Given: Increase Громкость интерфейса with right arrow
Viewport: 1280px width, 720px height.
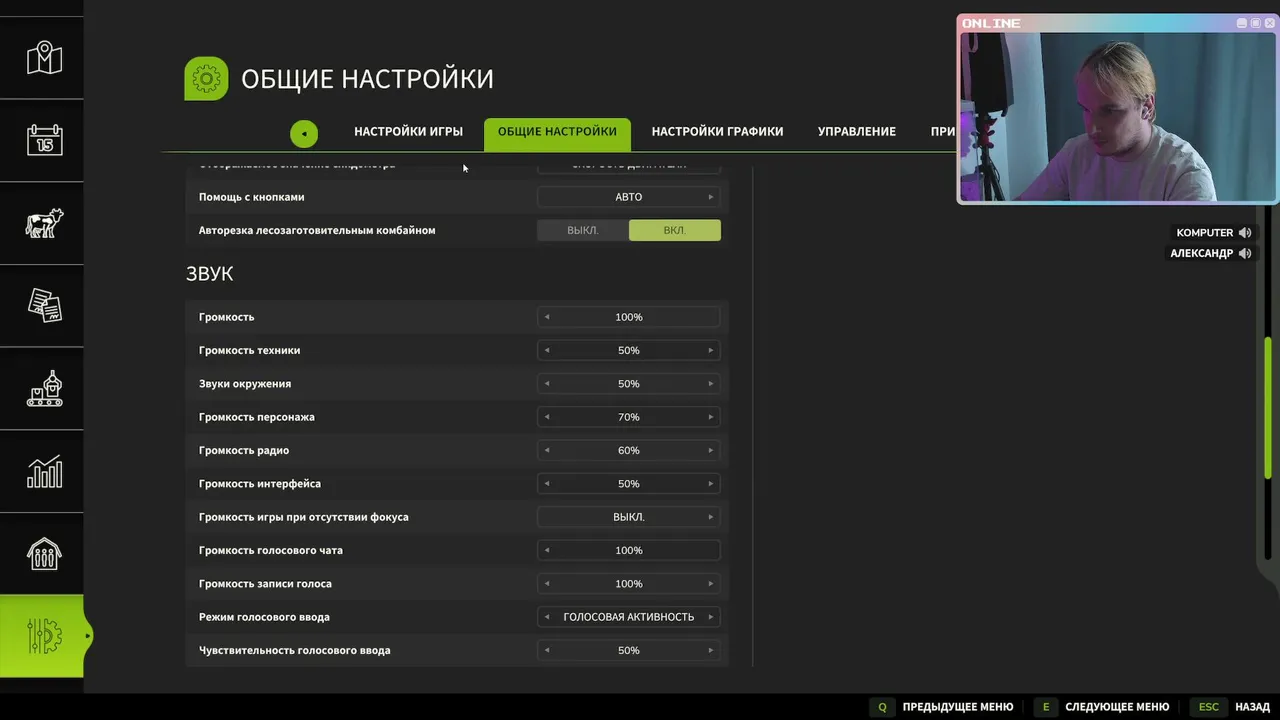Looking at the screenshot, I should [711, 484].
